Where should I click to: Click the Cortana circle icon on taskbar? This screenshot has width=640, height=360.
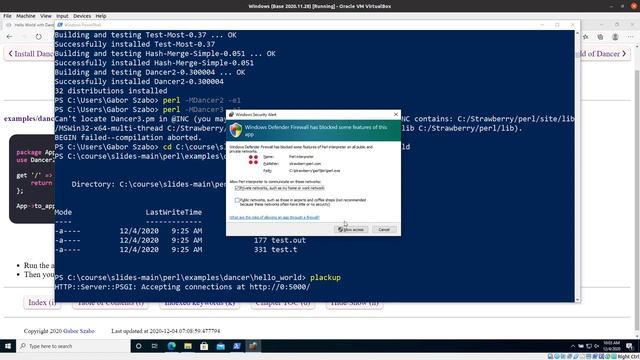[138, 346]
